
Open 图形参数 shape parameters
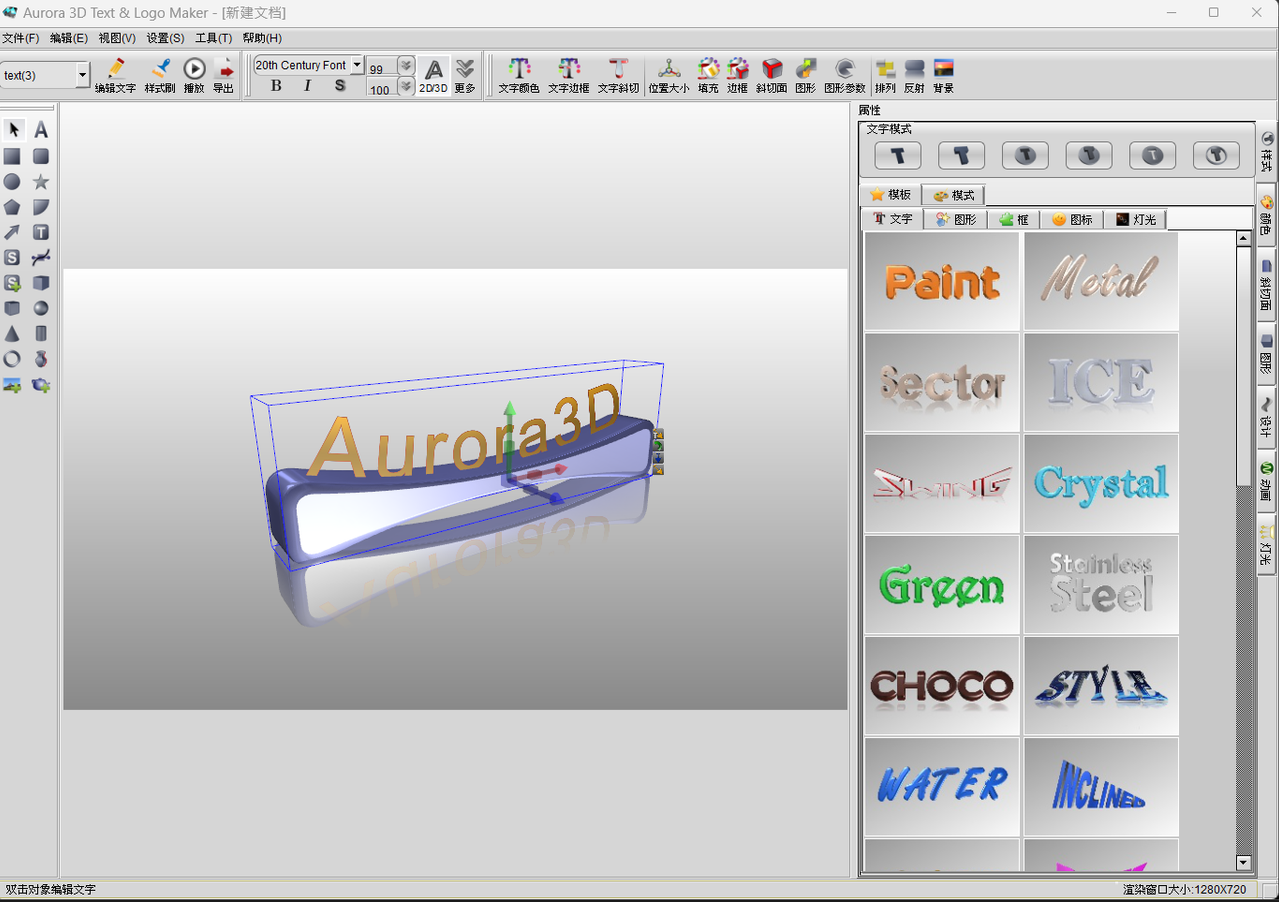point(845,75)
